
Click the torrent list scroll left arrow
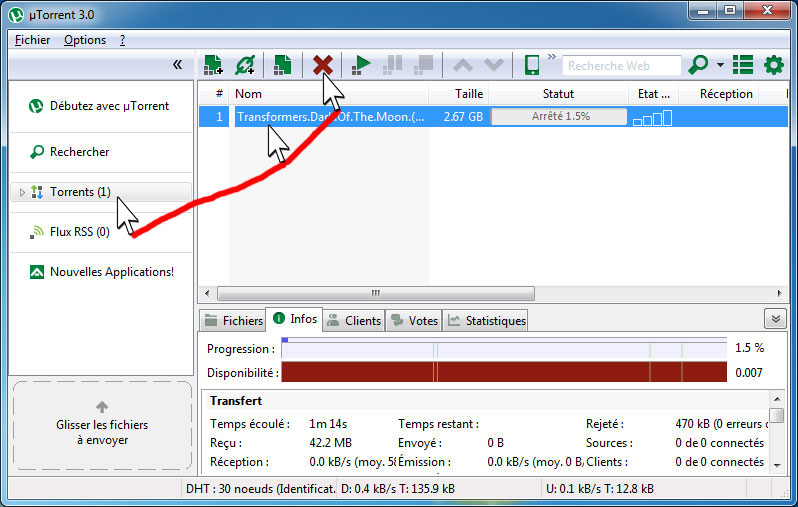(207, 293)
